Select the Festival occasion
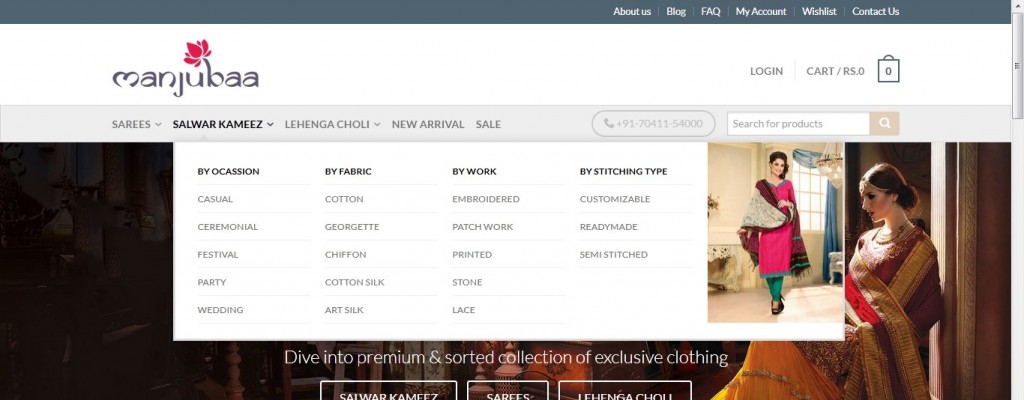1024x400 pixels. coord(217,255)
